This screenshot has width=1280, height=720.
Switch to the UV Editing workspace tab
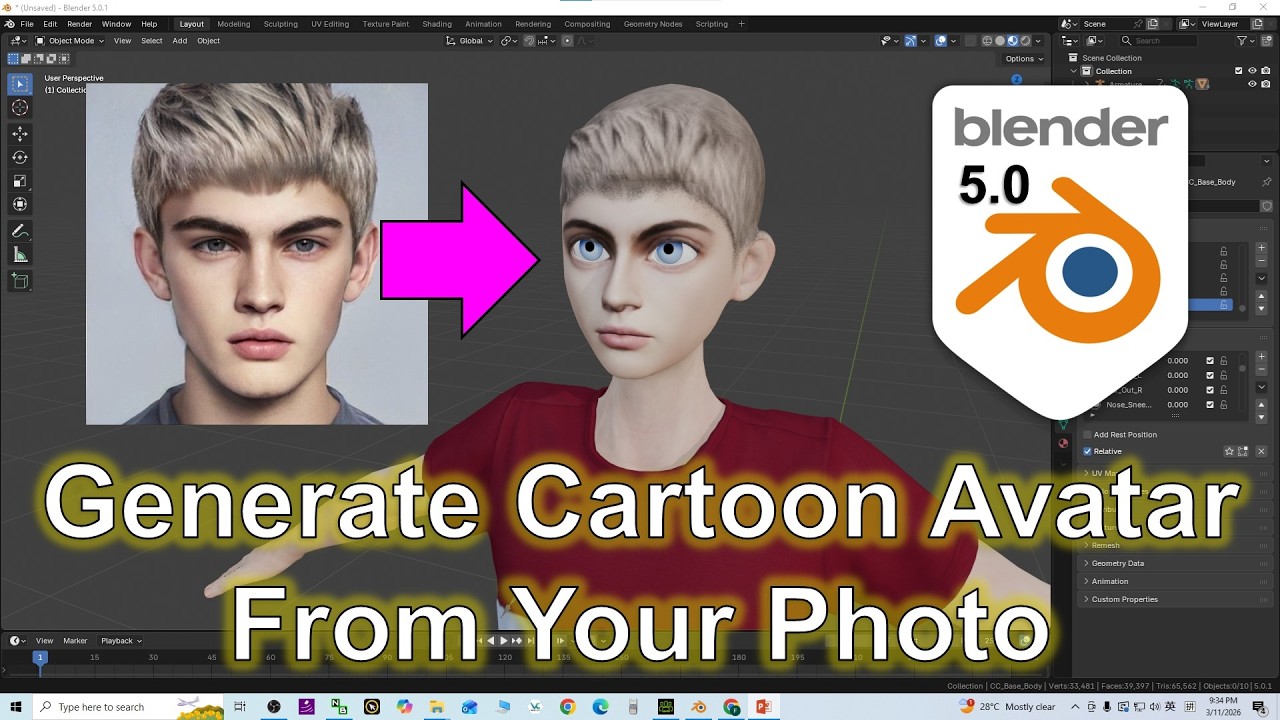coord(330,24)
